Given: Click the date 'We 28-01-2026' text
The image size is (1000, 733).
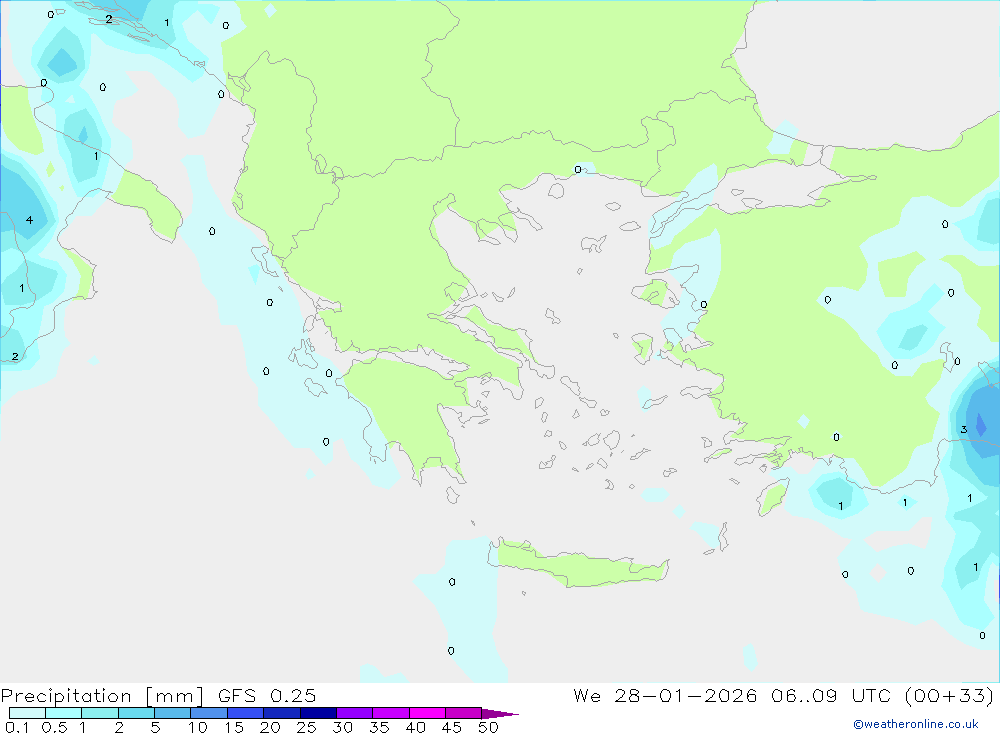Looking at the screenshot, I should coord(665,695).
